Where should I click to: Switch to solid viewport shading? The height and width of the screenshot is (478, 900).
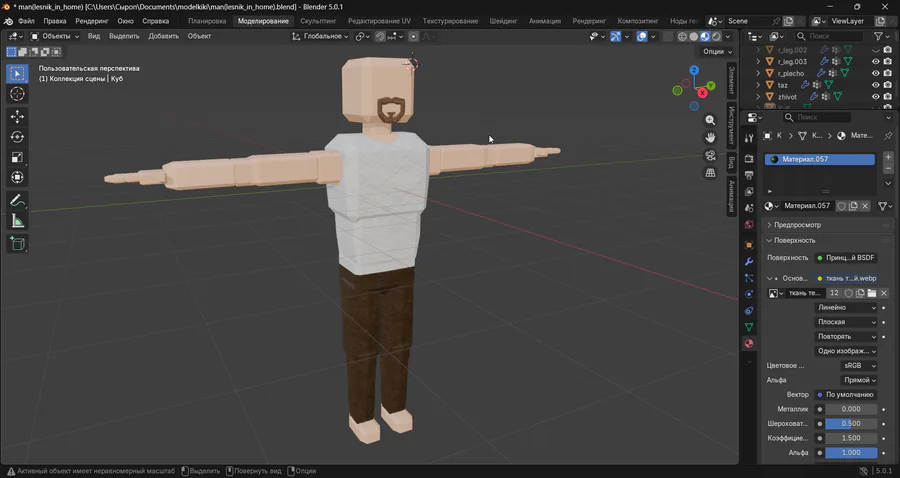point(693,36)
